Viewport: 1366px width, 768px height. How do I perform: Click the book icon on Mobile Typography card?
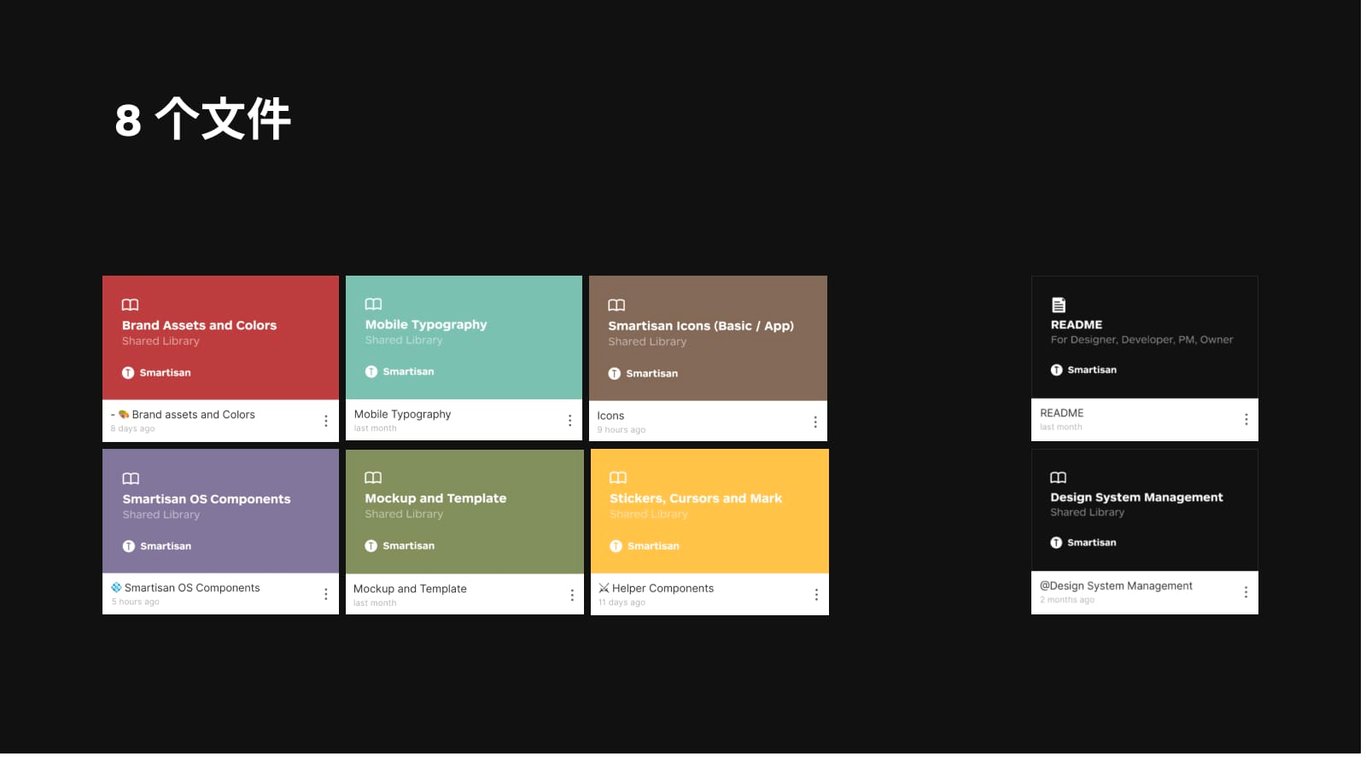tap(373, 304)
